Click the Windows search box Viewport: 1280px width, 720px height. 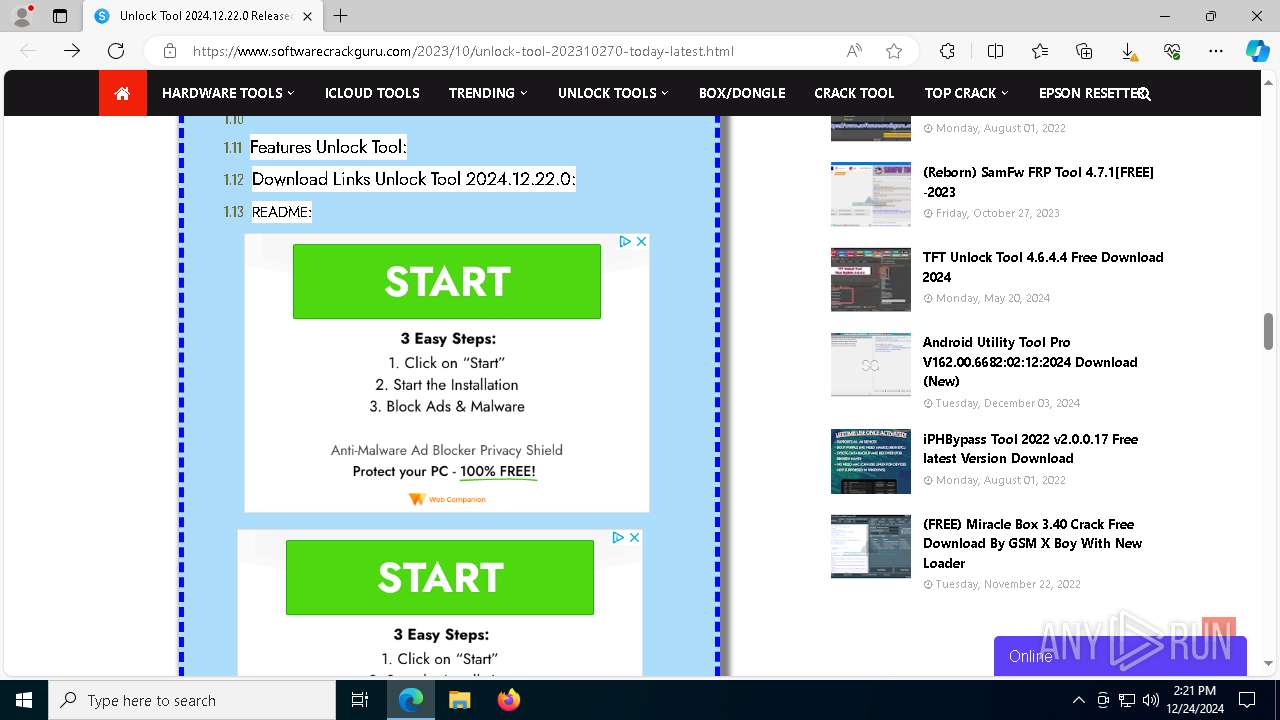point(192,700)
